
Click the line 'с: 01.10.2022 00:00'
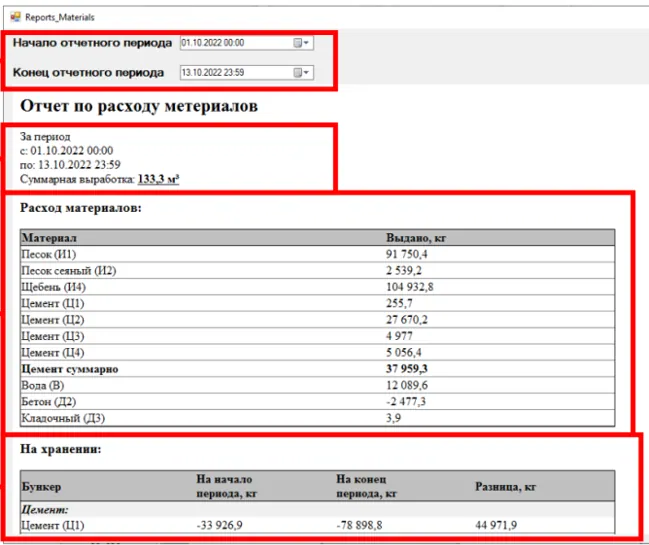[x=66, y=151]
